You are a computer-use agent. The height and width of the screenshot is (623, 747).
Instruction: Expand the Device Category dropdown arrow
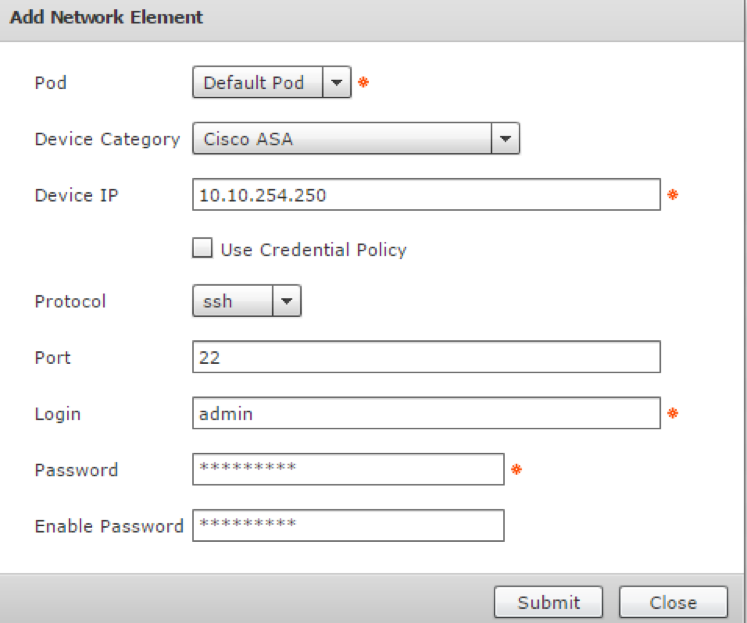pos(505,139)
